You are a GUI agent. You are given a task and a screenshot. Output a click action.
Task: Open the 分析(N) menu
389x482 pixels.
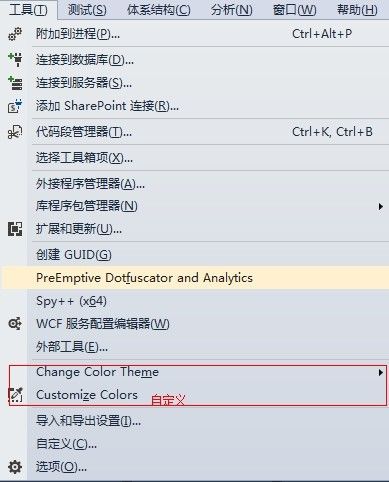tap(232, 10)
